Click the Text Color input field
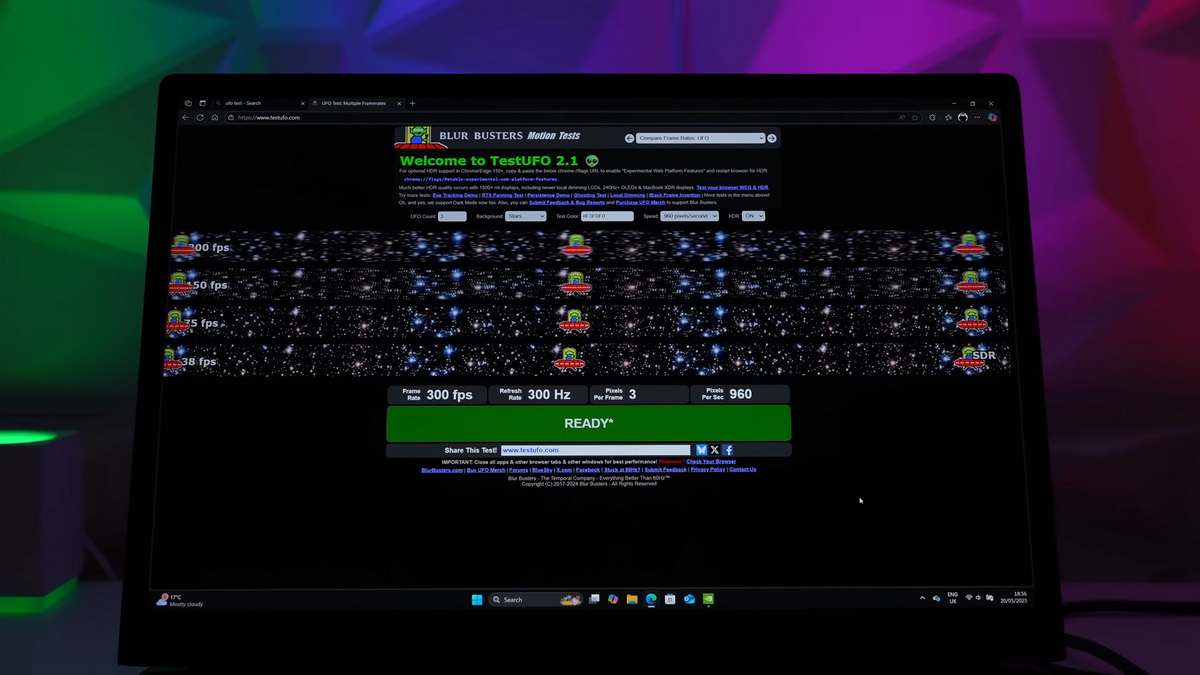 (x=608, y=216)
